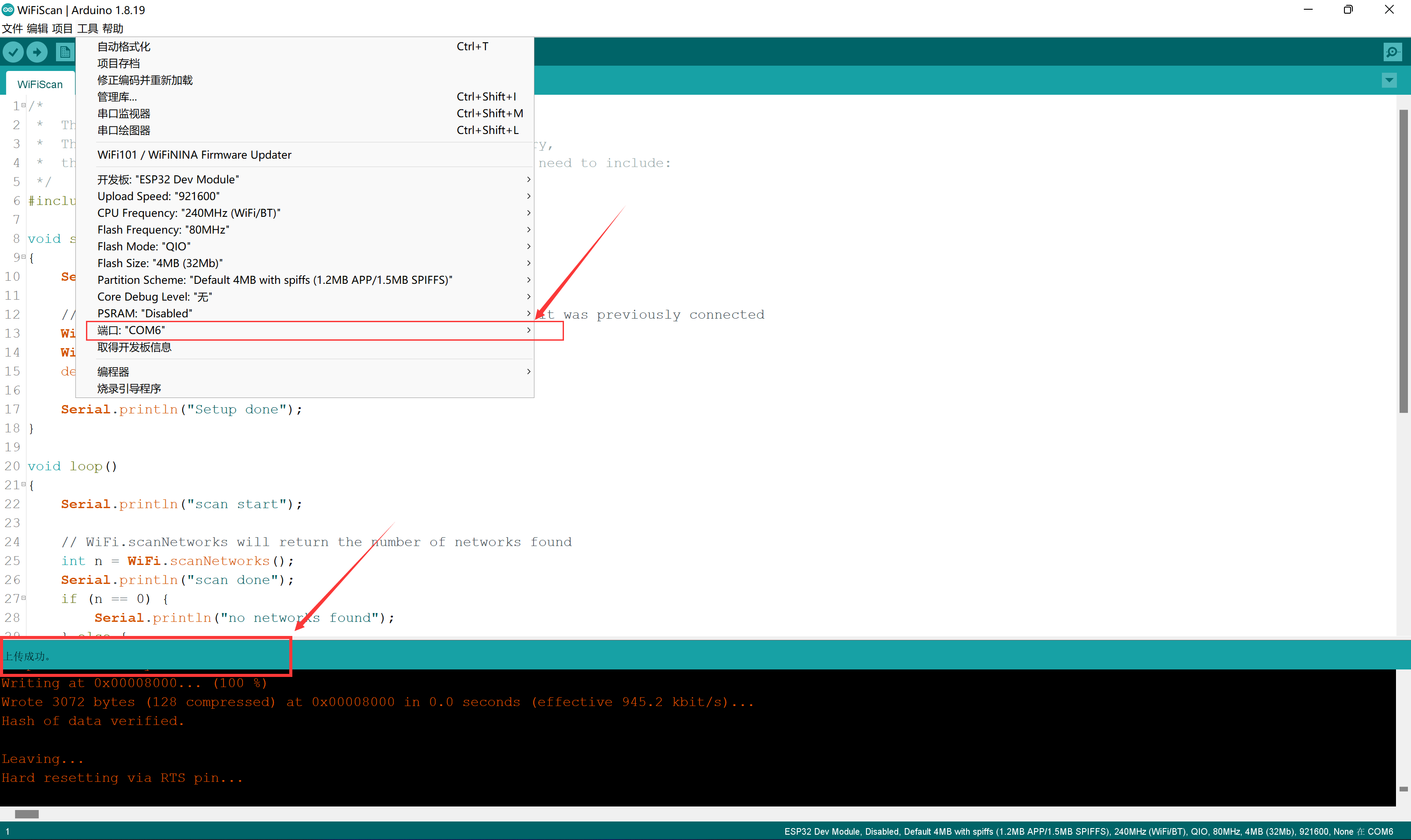
Task: Click the Arduino logo in title bar
Action: [x=8, y=10]
